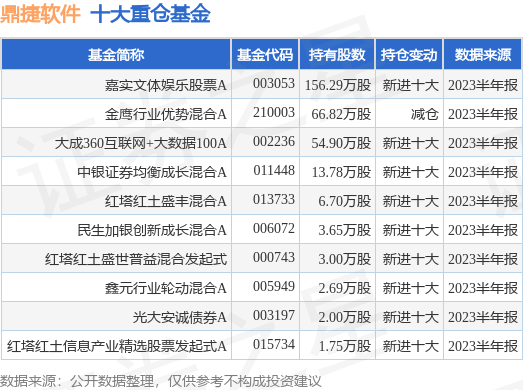Click 2023半年报 in the 003197 row
Screen dimensions: 523x390
tap(483, 317)
